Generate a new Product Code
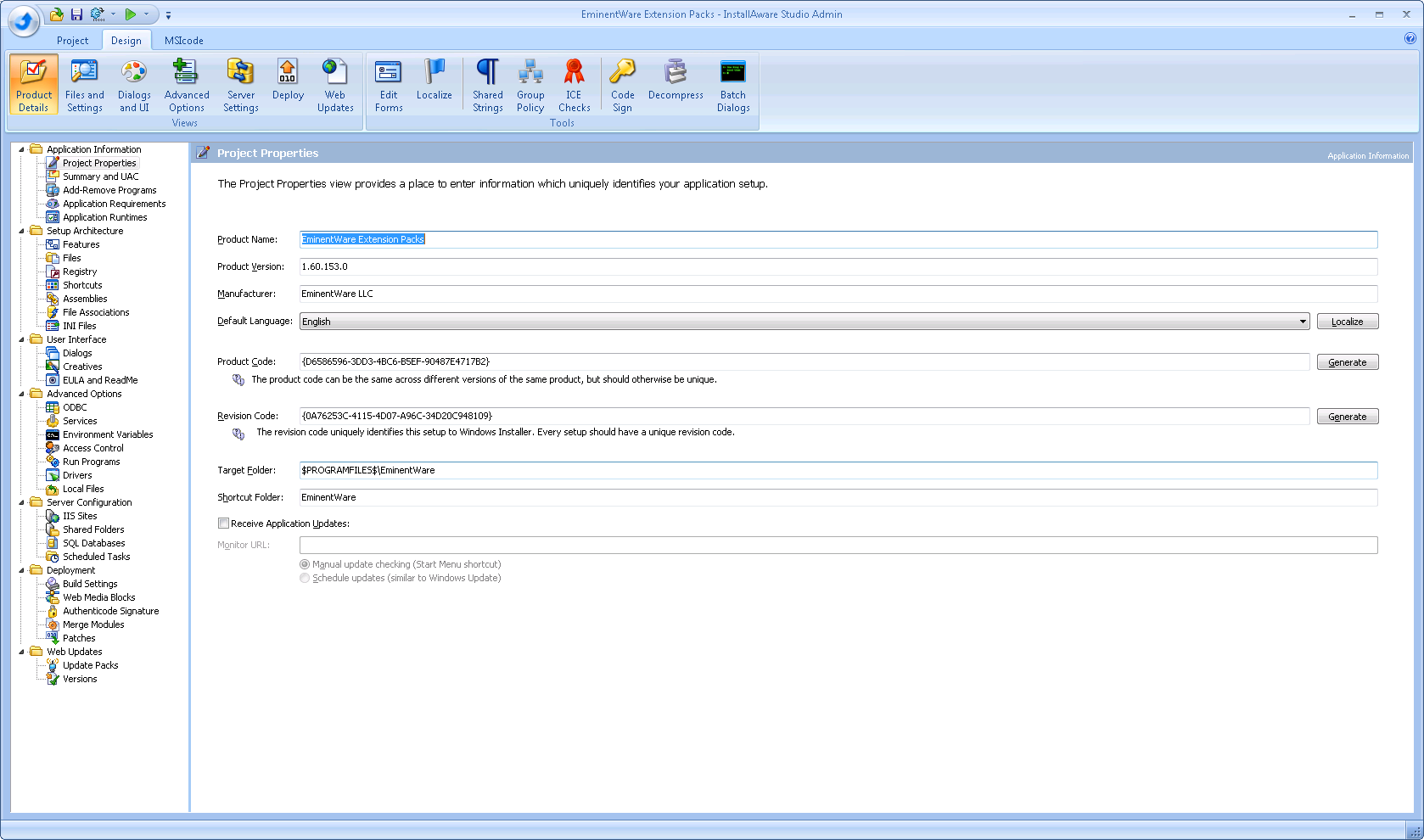Screen dimensions: 1424x840 pyautogui.click(x=1348, y=362)
